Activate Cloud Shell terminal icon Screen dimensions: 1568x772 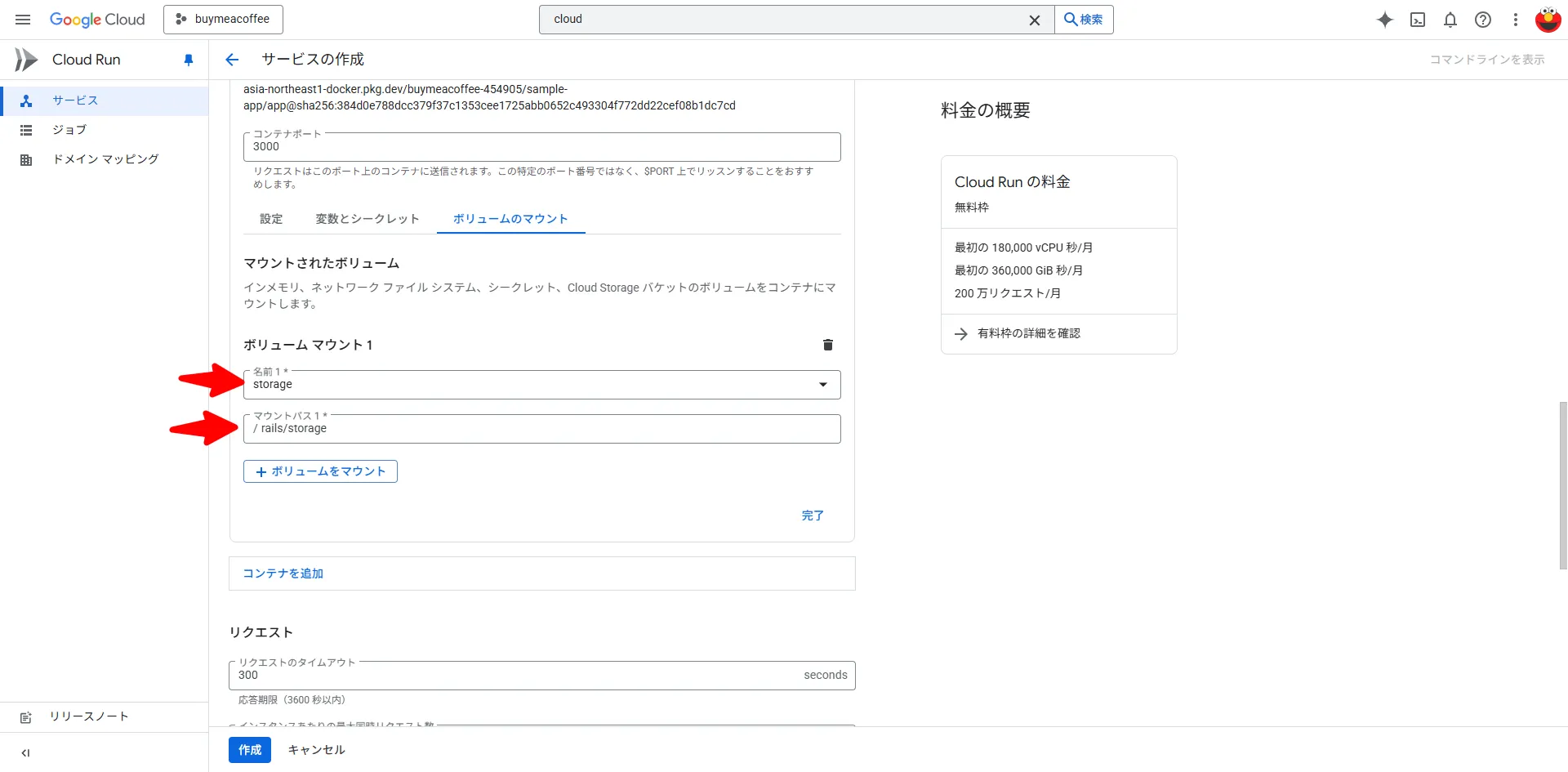[1418, 20]
